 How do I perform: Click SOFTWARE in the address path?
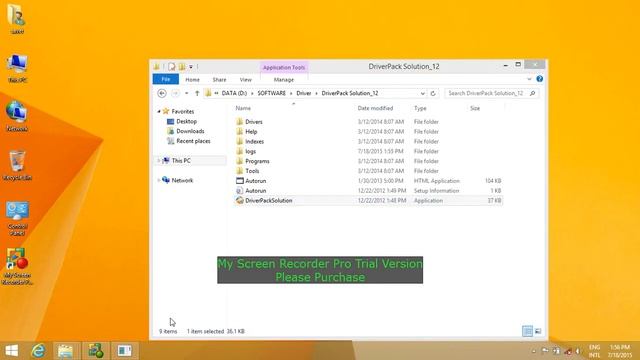pyautogui.click(x=272, y=93)
